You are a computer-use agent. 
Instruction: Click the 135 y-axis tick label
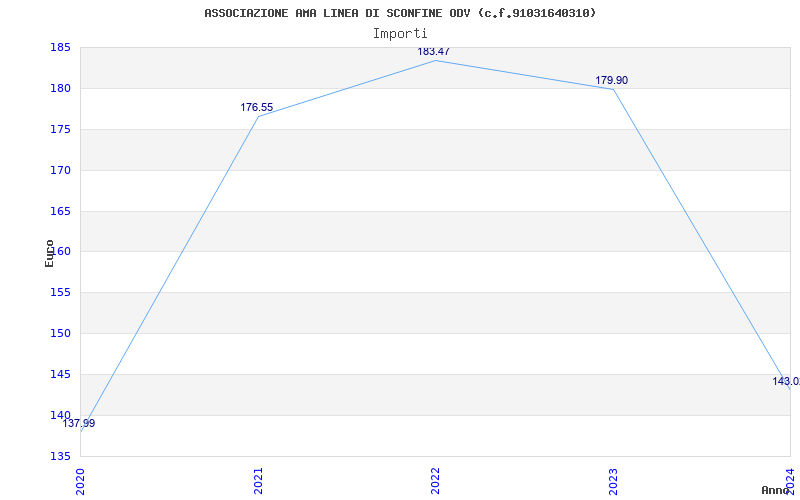[60, 456]
